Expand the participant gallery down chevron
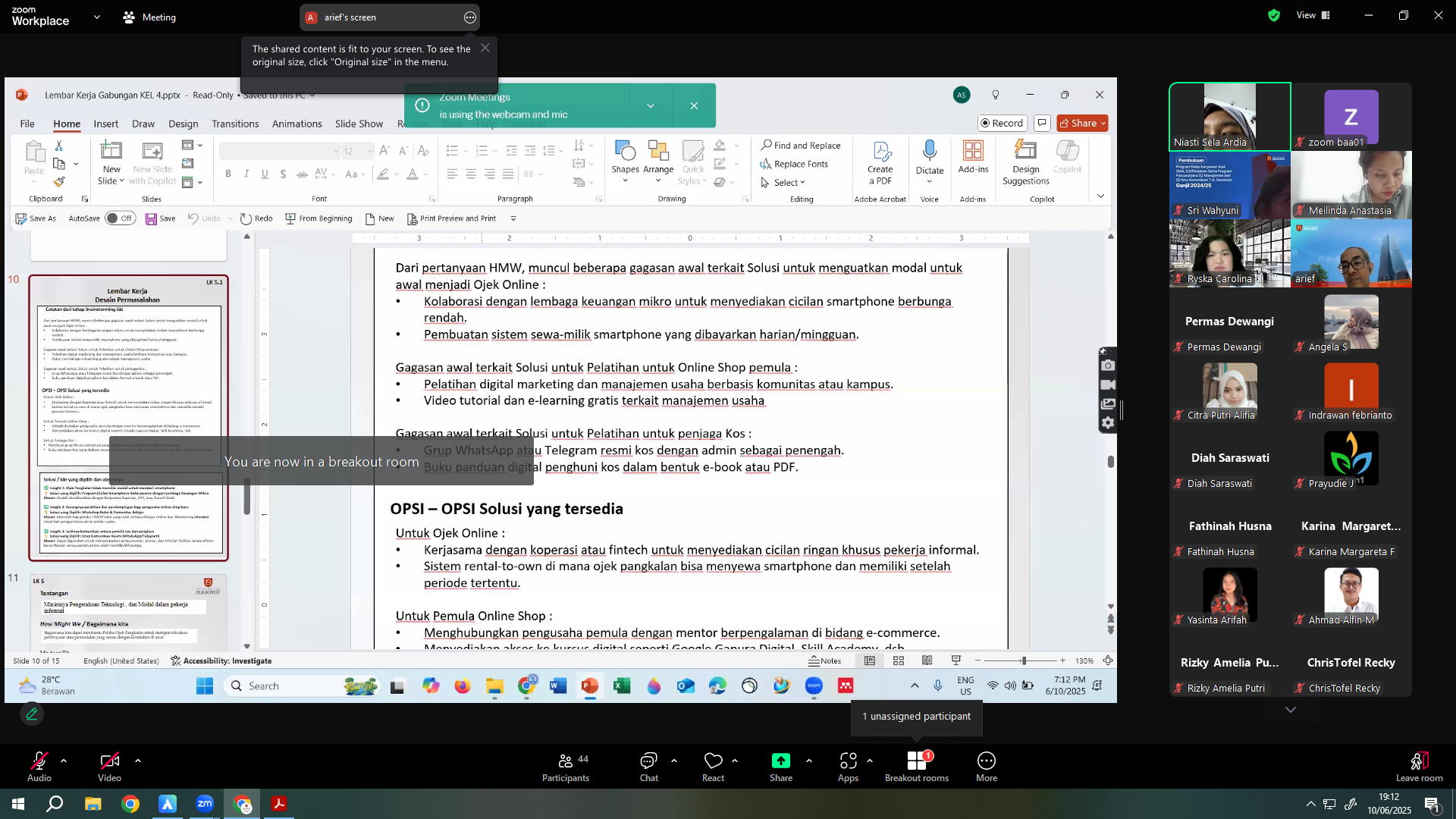This screenshot has width=1456, height=819. pyautogui.click(x=1291, y=710)
